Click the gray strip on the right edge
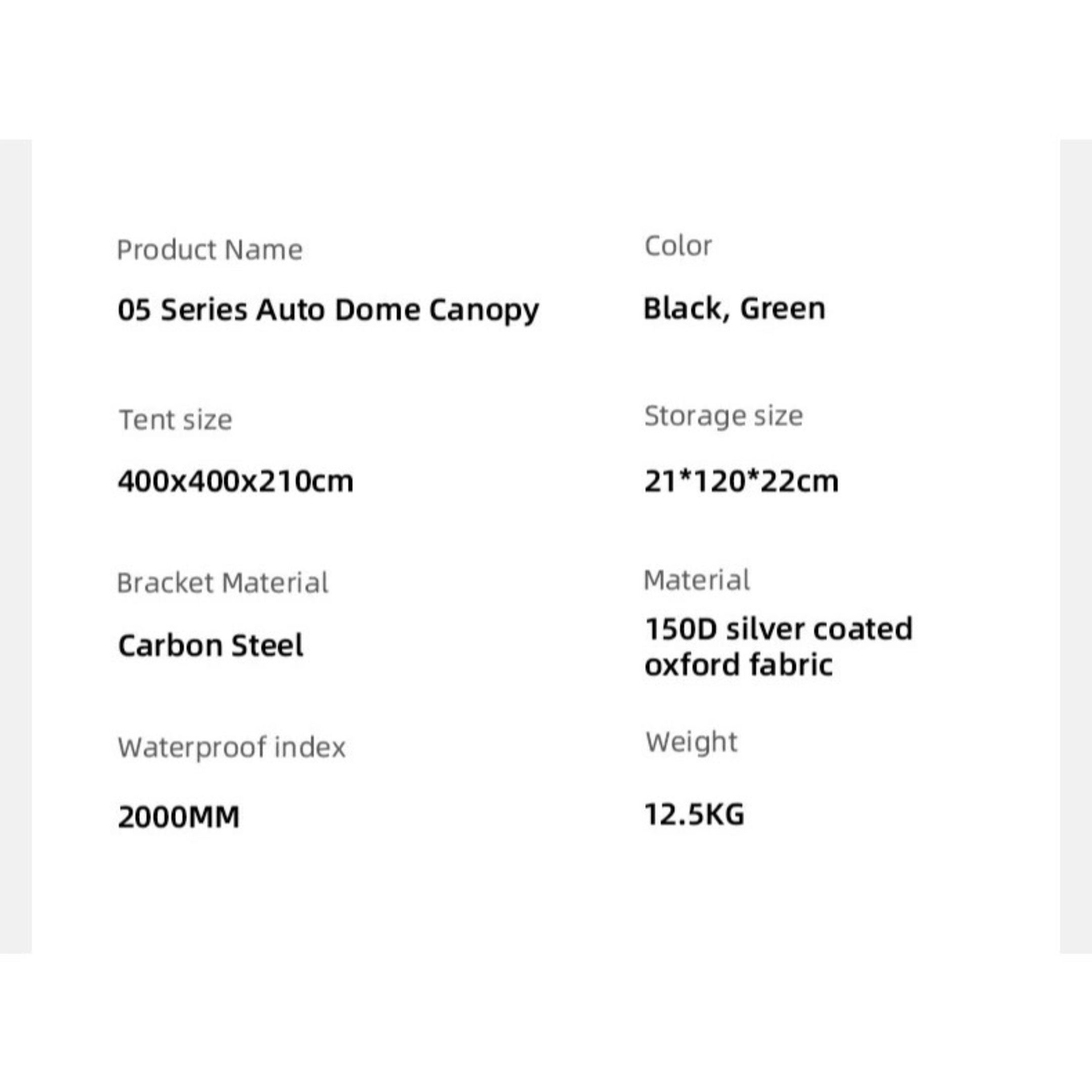Viewport: 1092px width, 1092px height. tap(1076, 546)
